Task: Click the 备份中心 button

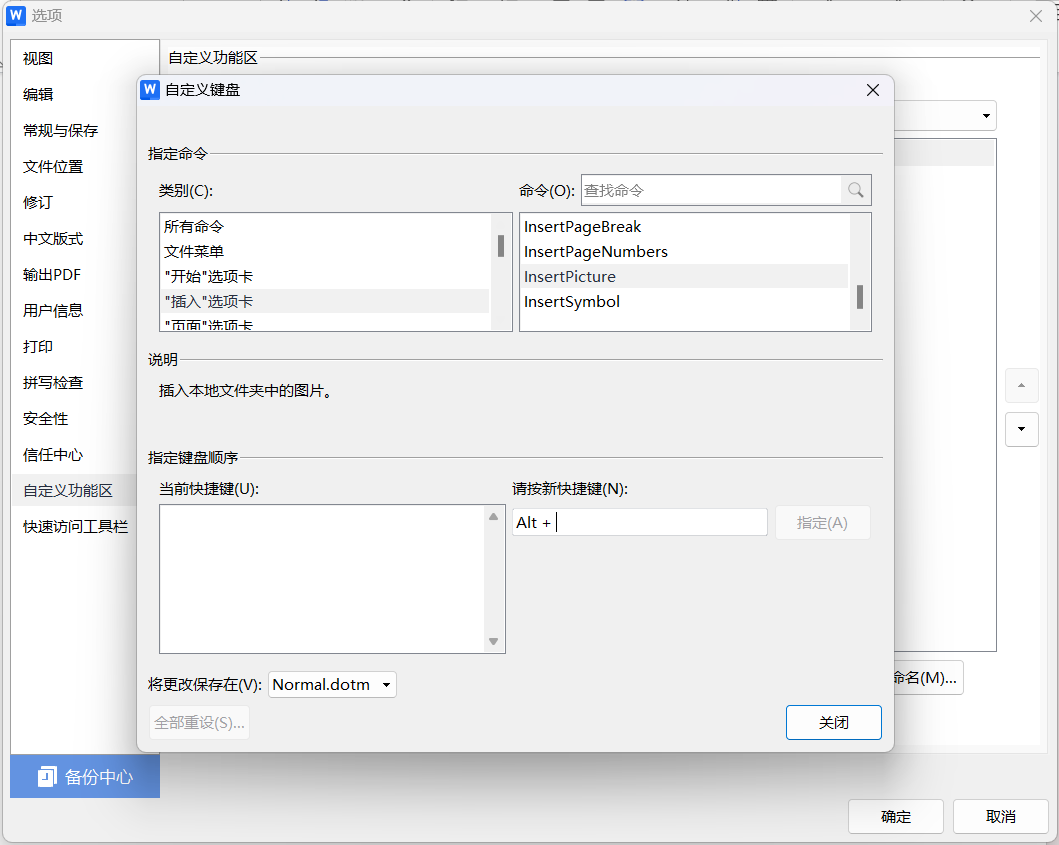Action: [x=85, y=776]
